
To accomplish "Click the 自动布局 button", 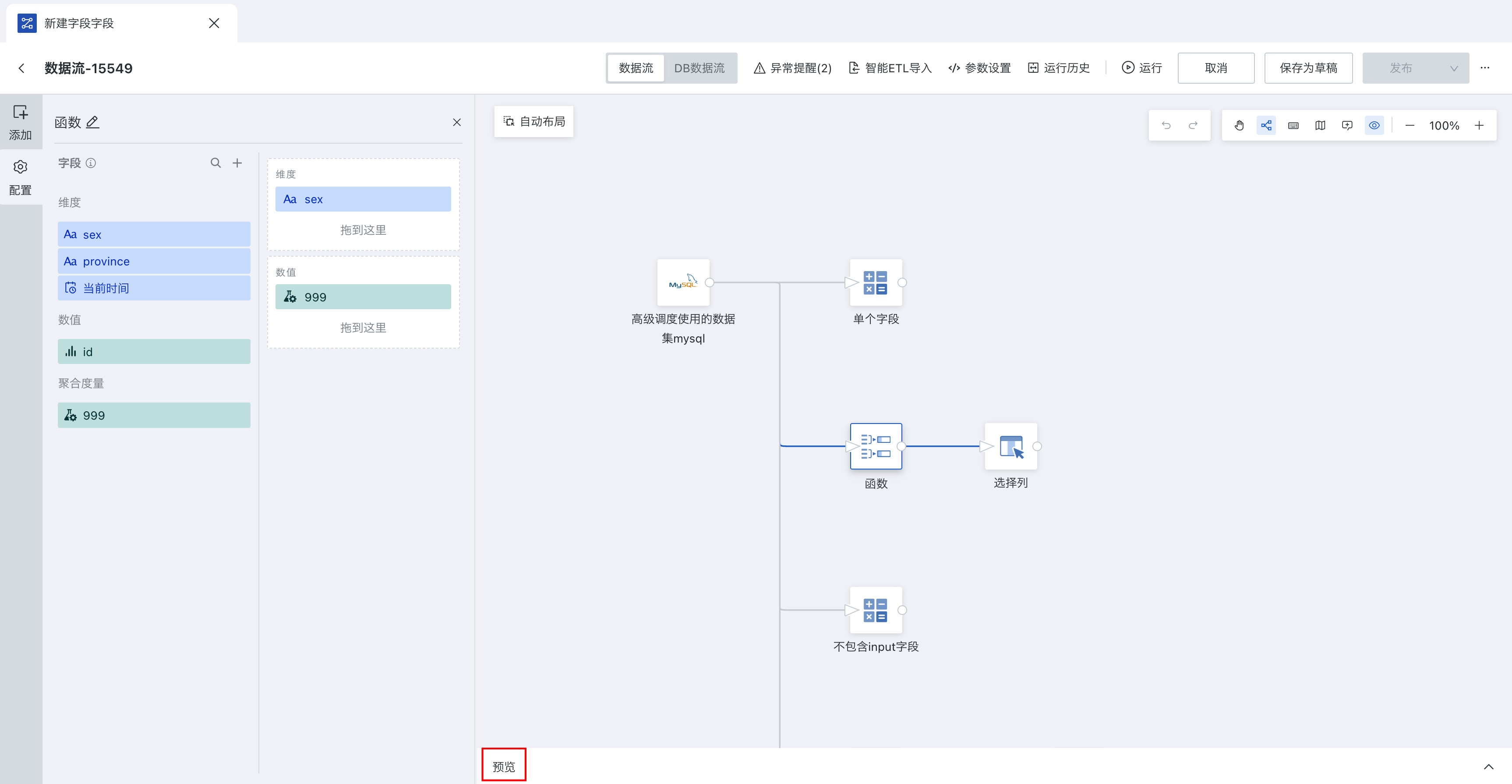I will [534, 121].
